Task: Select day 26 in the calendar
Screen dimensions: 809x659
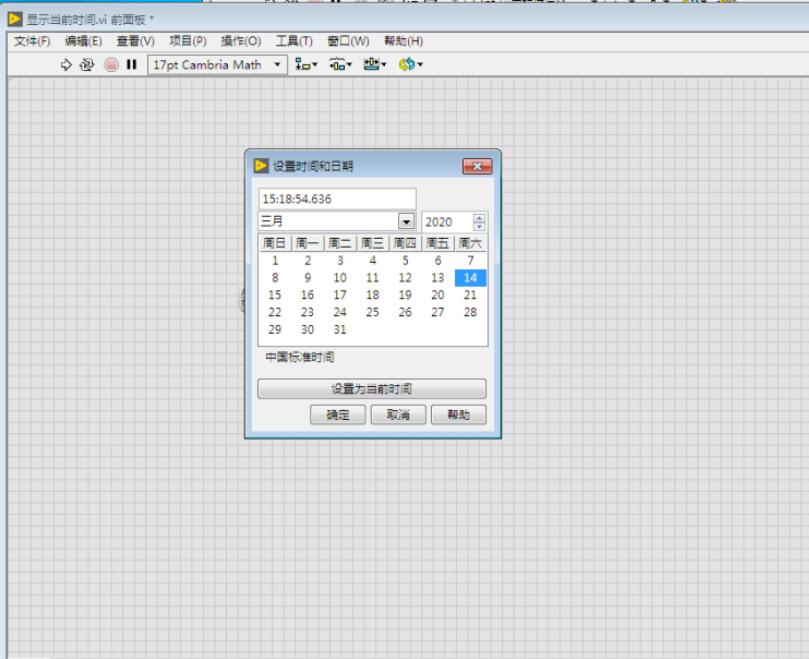Action: [405, 312]
